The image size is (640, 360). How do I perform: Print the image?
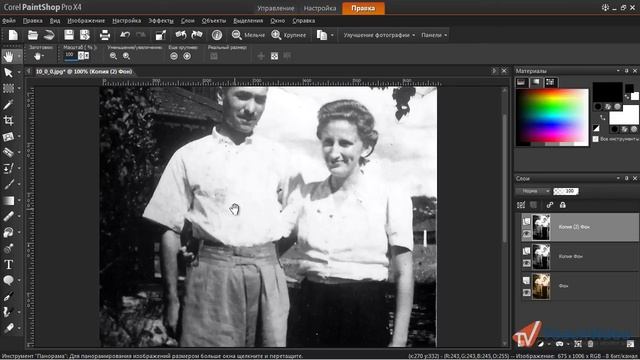[105, 35]
